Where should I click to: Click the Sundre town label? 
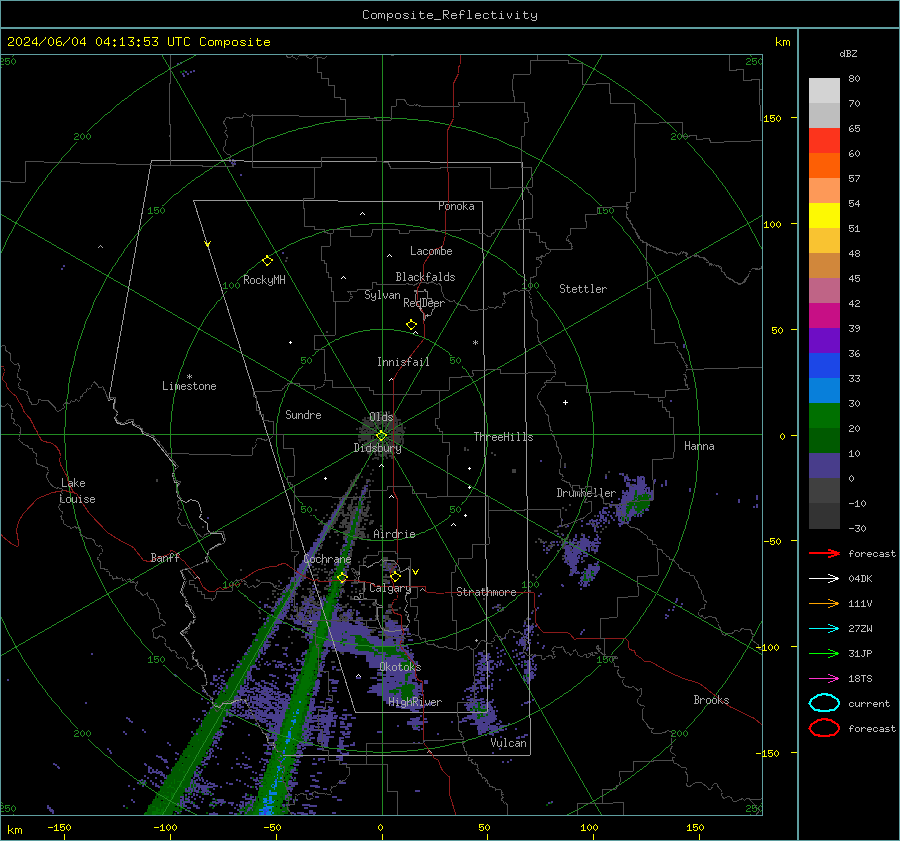click(x=303, y=414)
